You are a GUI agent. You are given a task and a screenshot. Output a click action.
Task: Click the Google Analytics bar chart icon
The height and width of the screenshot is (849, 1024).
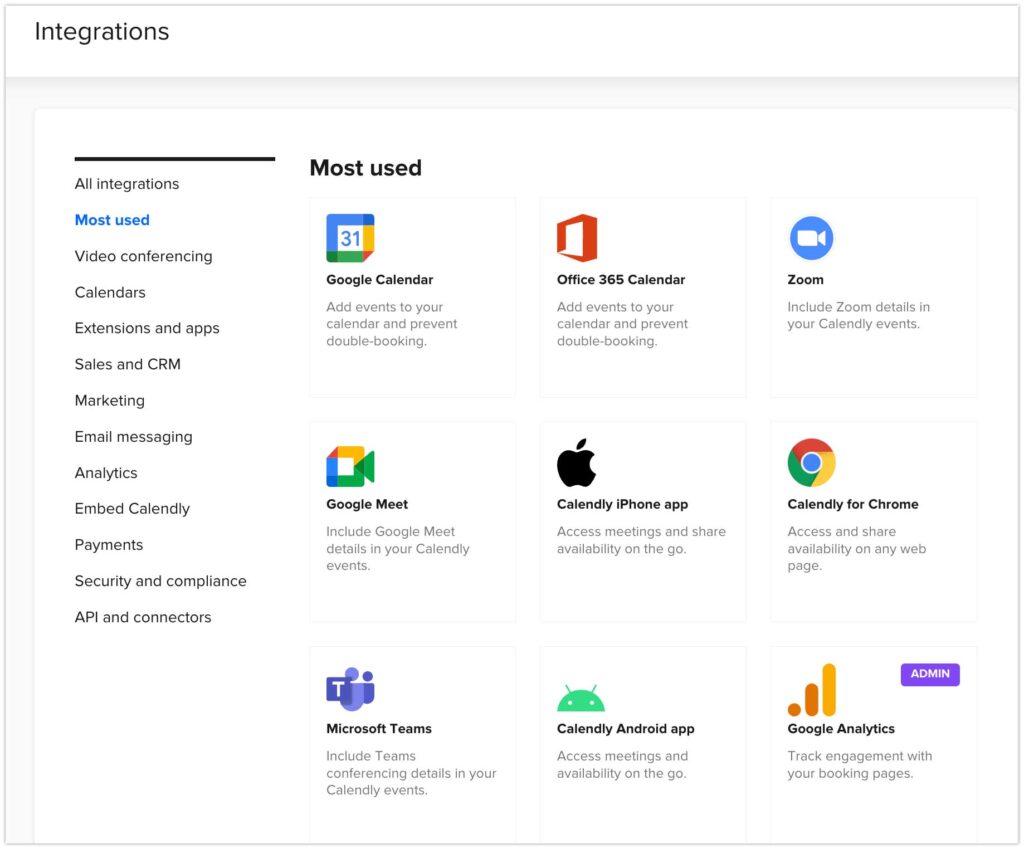[812, 690]
